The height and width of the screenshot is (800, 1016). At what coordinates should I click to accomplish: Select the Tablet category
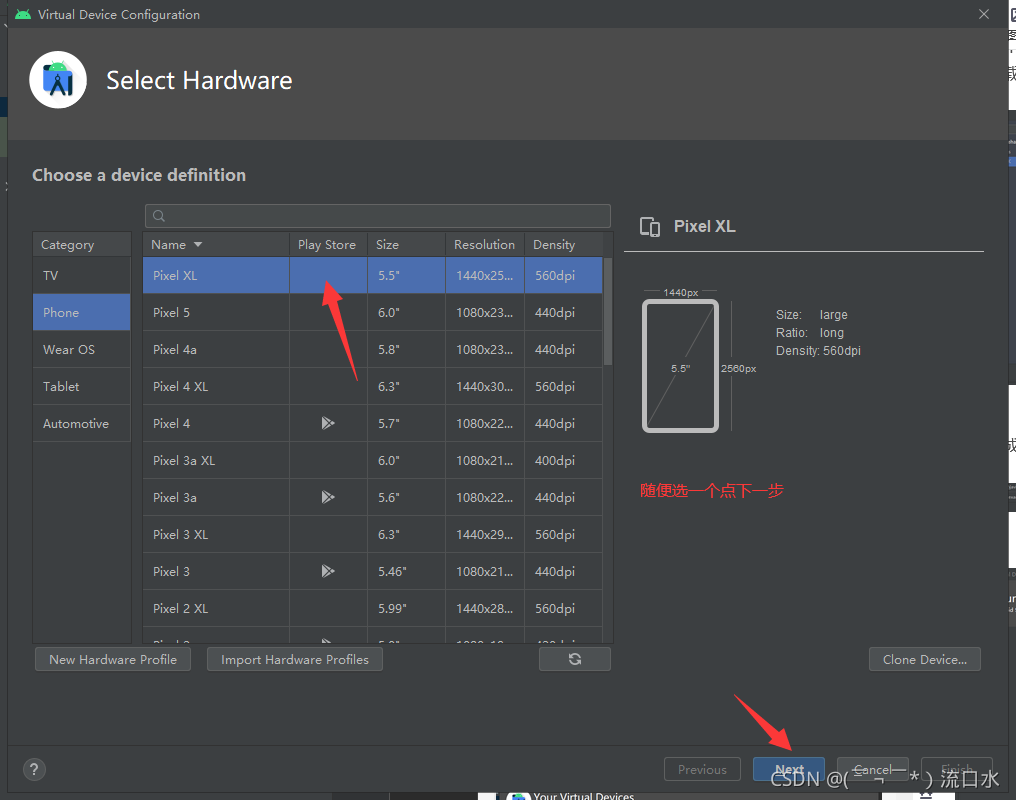tap(82, 386)
